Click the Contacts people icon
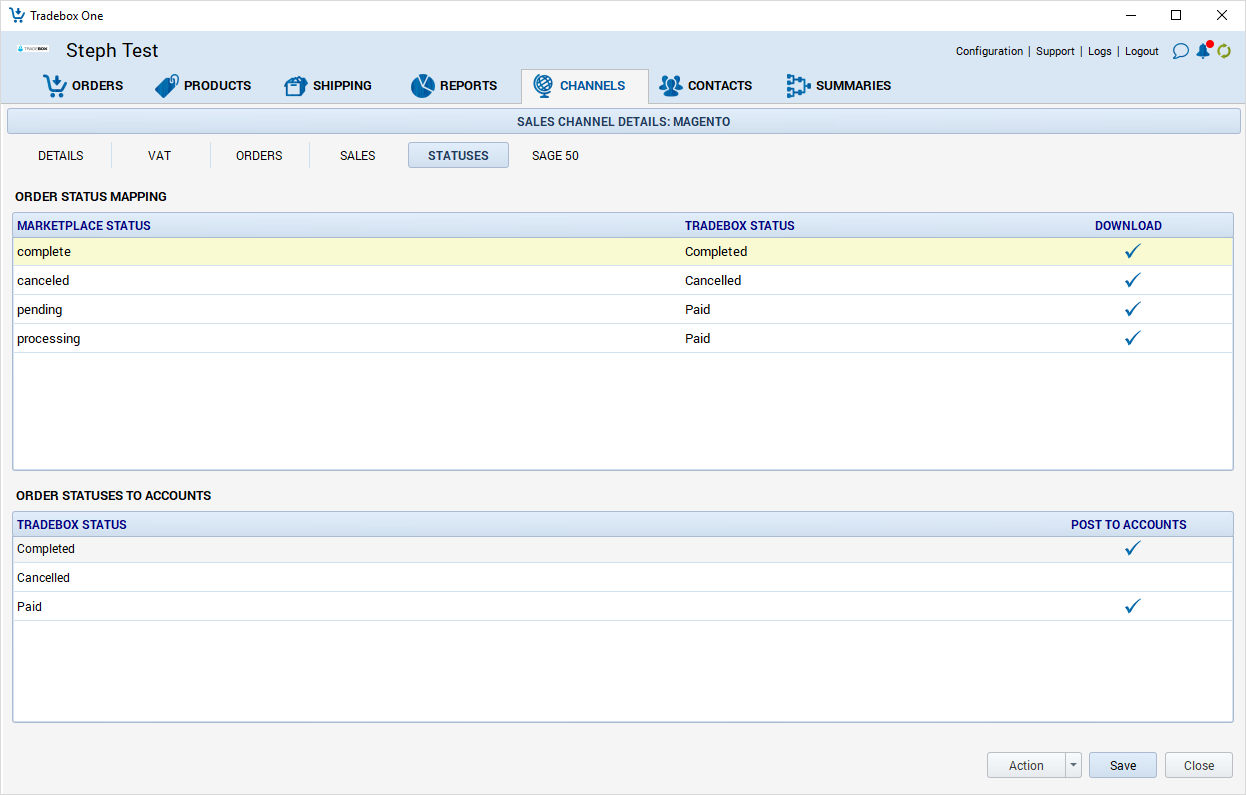1246x795 pixels. 670,86
